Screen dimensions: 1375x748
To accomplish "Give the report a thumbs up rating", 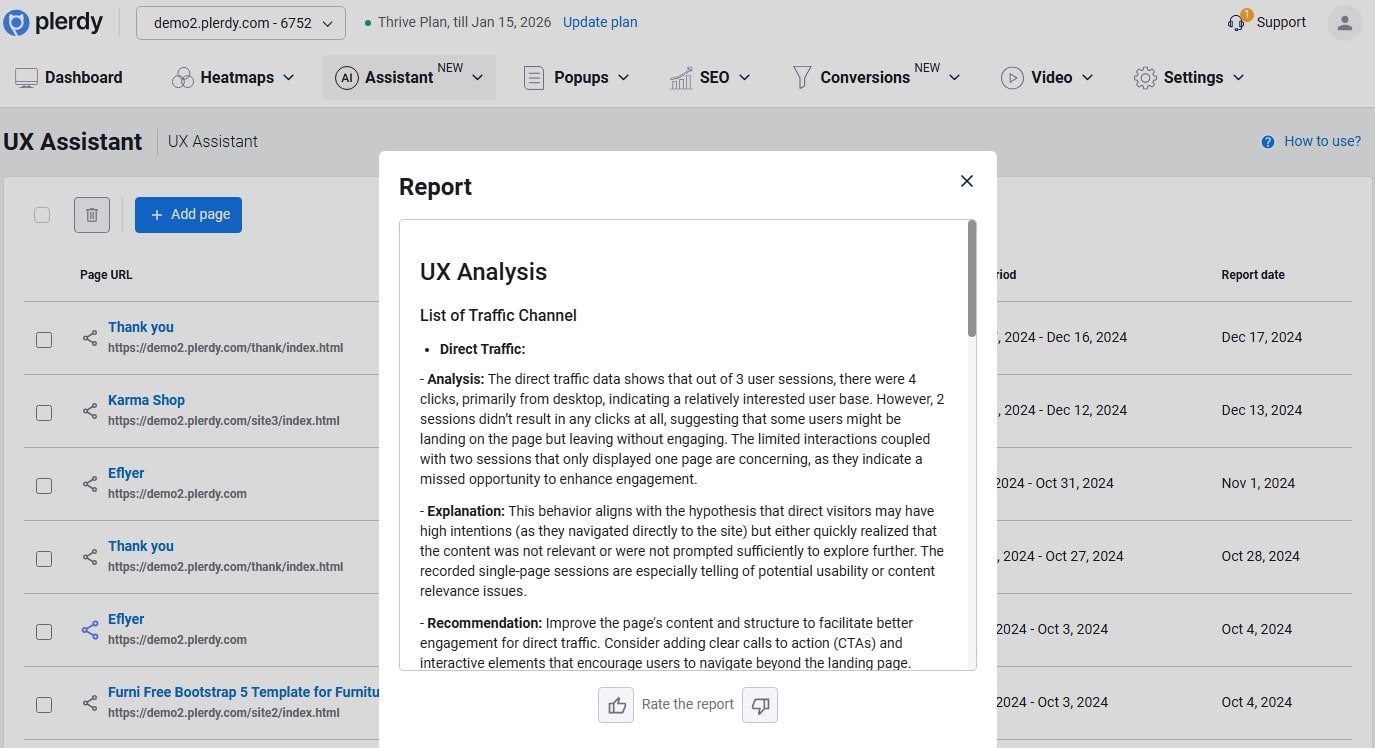I will (x=616, y=705).
